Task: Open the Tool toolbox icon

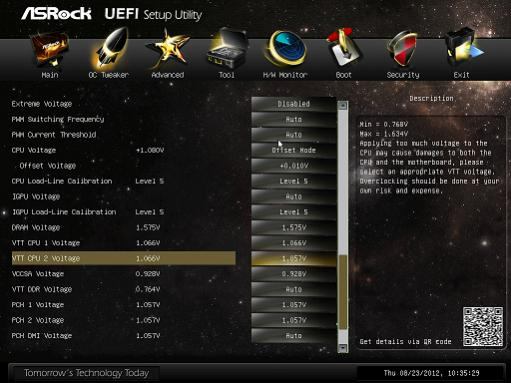Action: point(227,49)
